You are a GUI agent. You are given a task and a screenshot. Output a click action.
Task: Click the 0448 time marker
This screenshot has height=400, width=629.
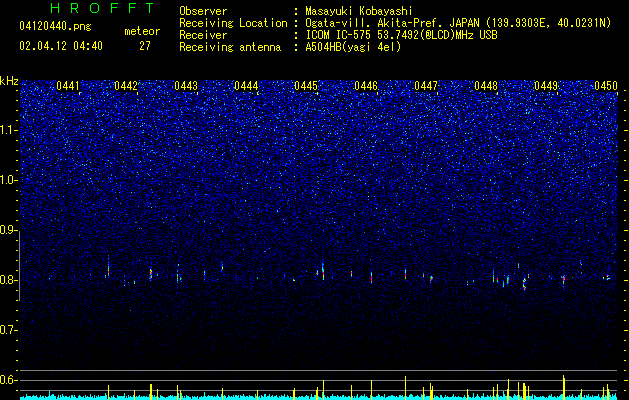(486, 86)
